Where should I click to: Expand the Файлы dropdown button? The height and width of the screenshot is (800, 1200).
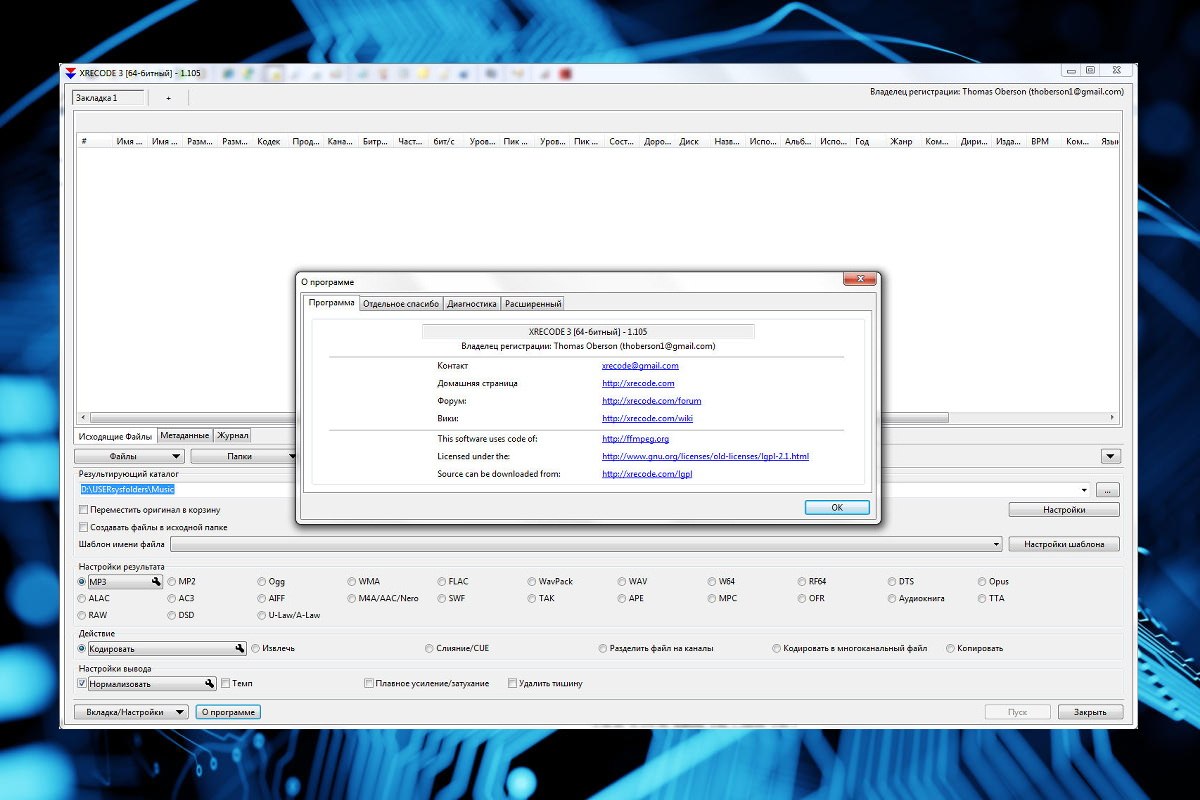tap(130, 456)
